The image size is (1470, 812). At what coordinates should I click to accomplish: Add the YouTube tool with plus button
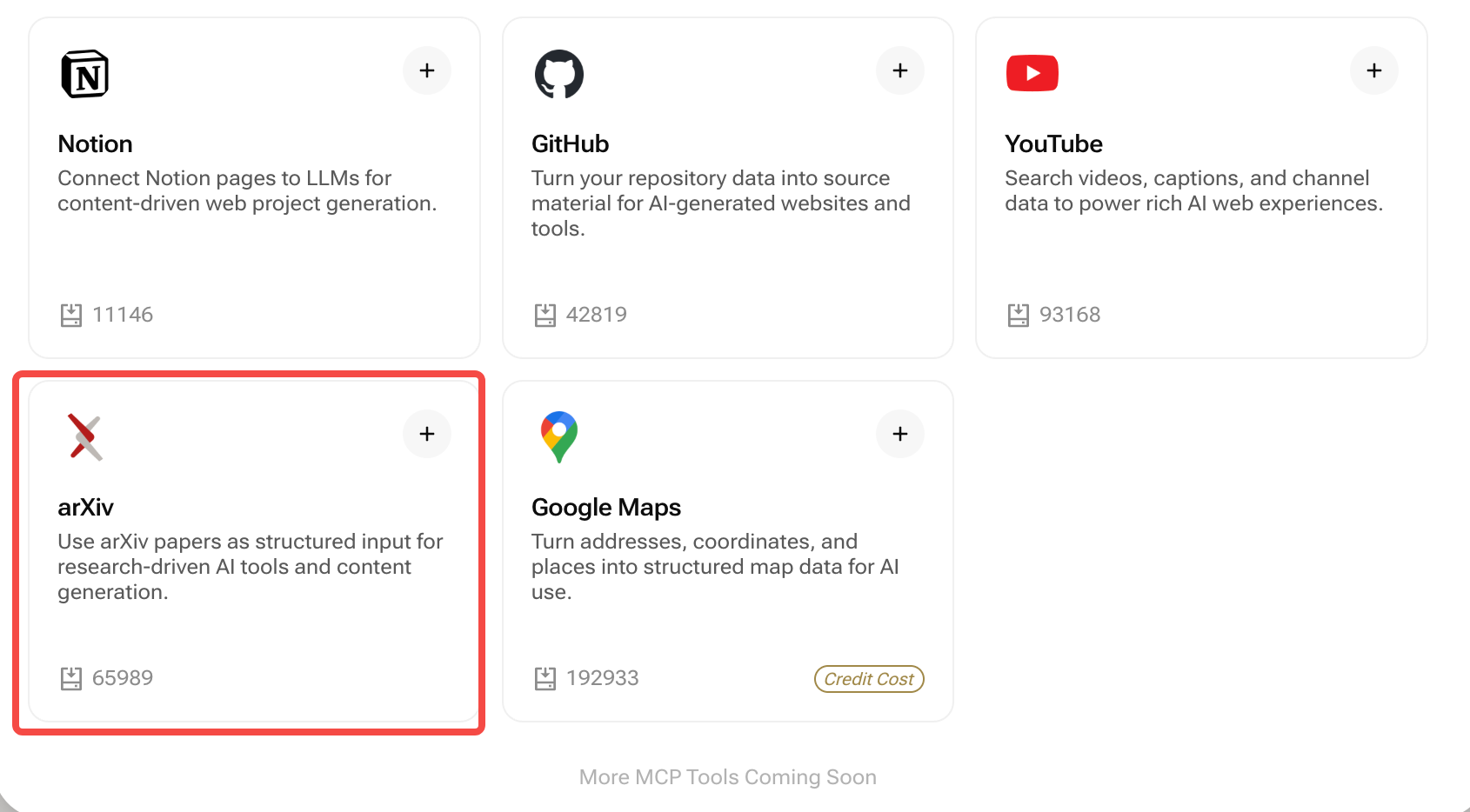[1374, 70]
